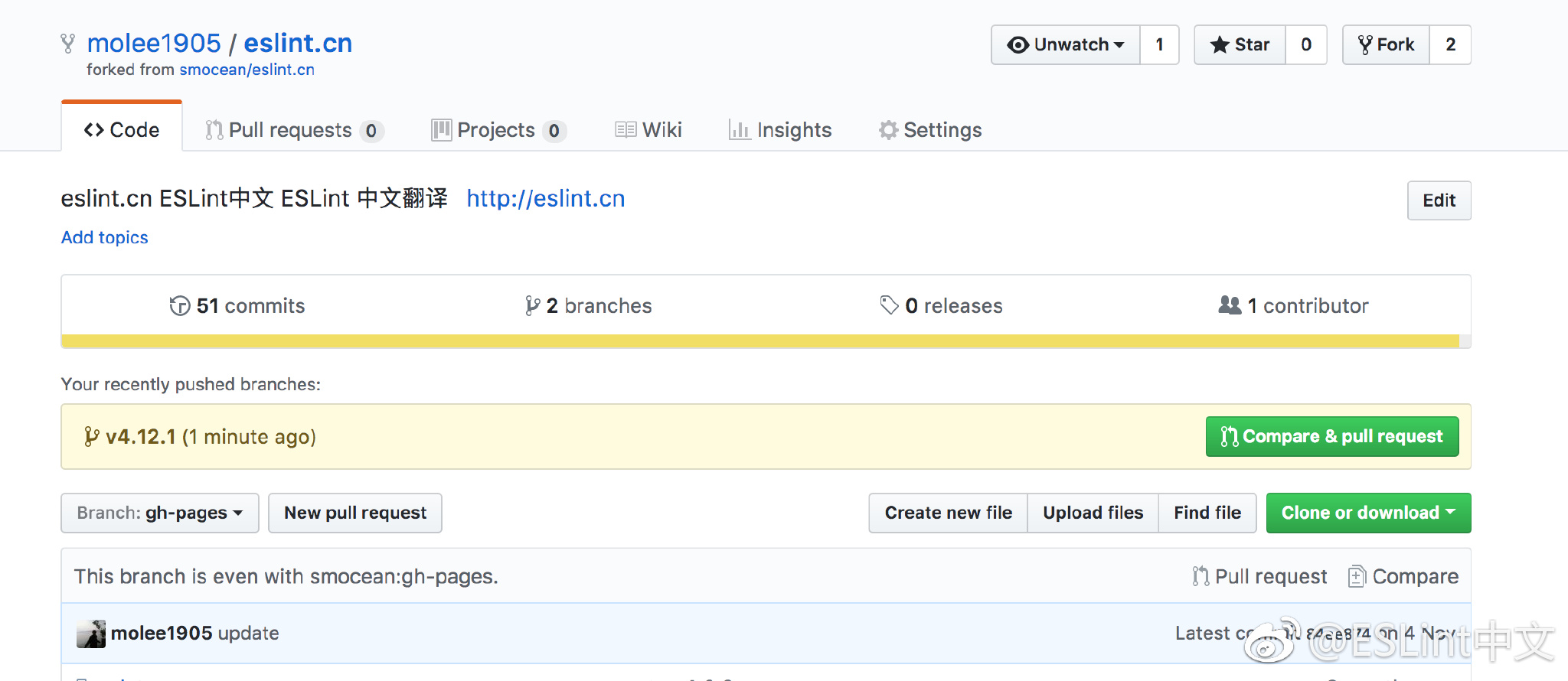The height and width of the screenshot is (681, 1568).
Task: Star this repository
Action: [1240, 44]
